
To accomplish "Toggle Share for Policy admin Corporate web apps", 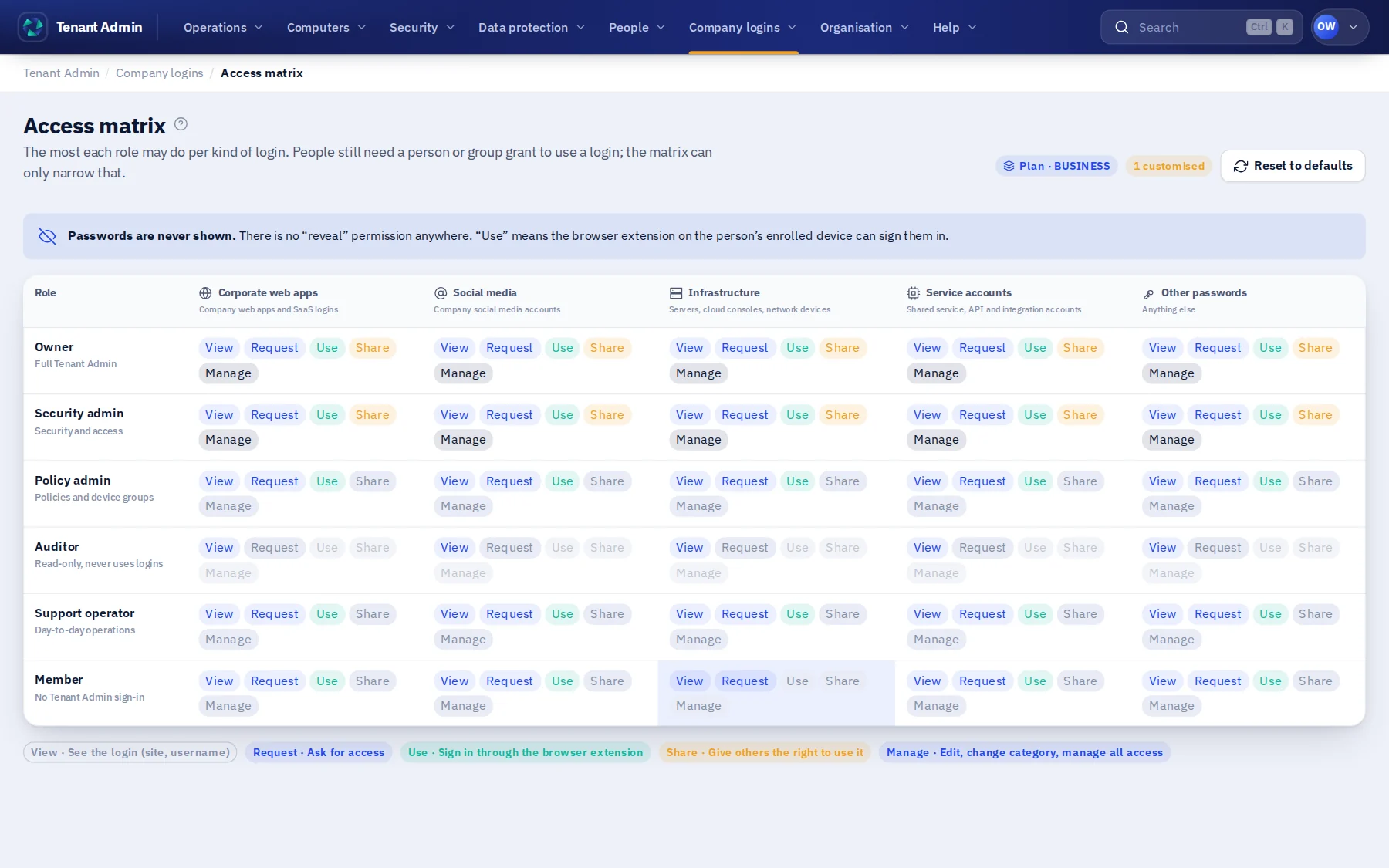I will click(373, 481).
